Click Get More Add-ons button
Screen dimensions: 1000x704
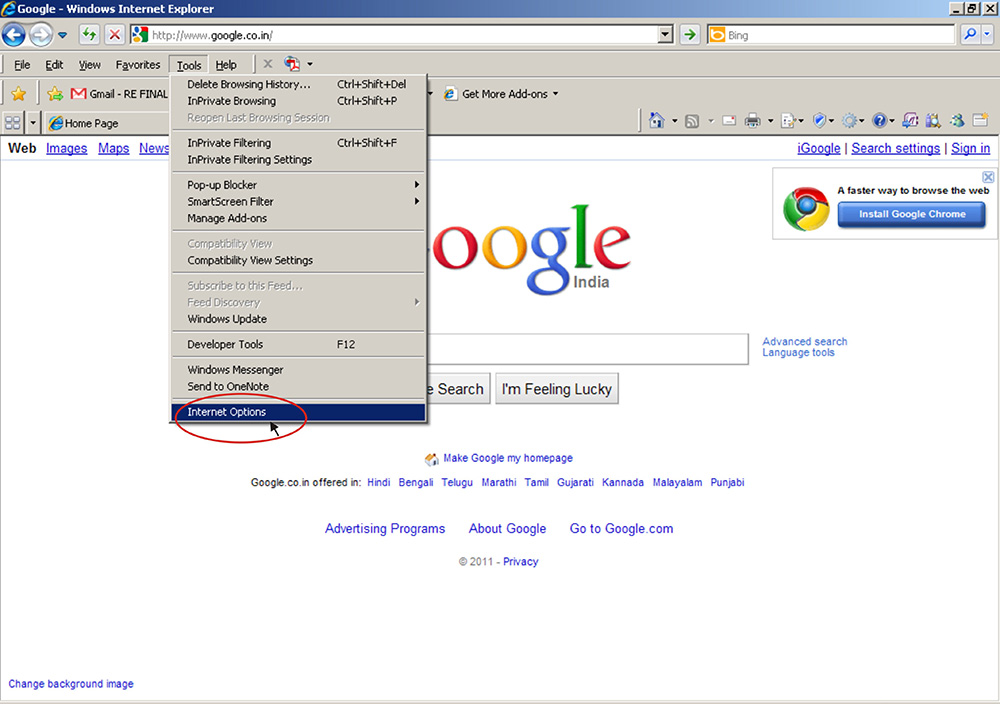501,94
